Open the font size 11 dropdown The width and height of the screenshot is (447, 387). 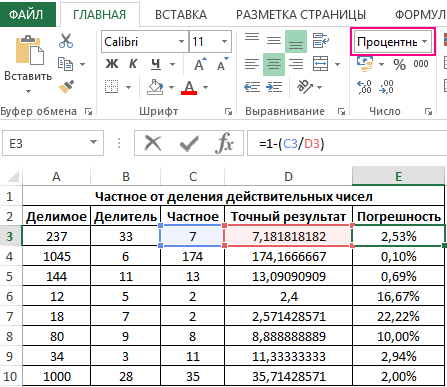click(x=225, y=42)
